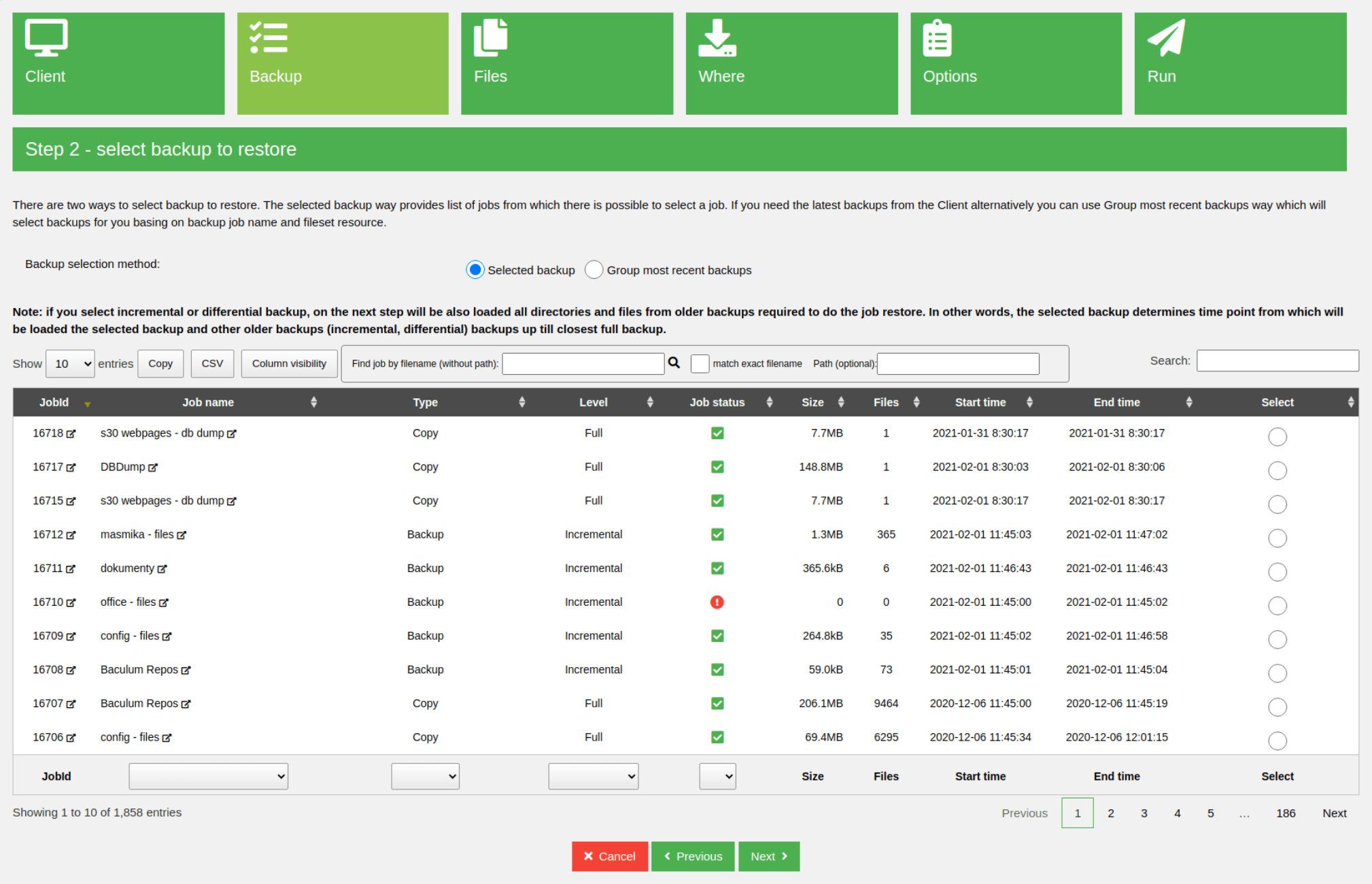Select backup job 16712 masmika - files radio
This screenshot has height=884, width=1372.
[1277, 538]
